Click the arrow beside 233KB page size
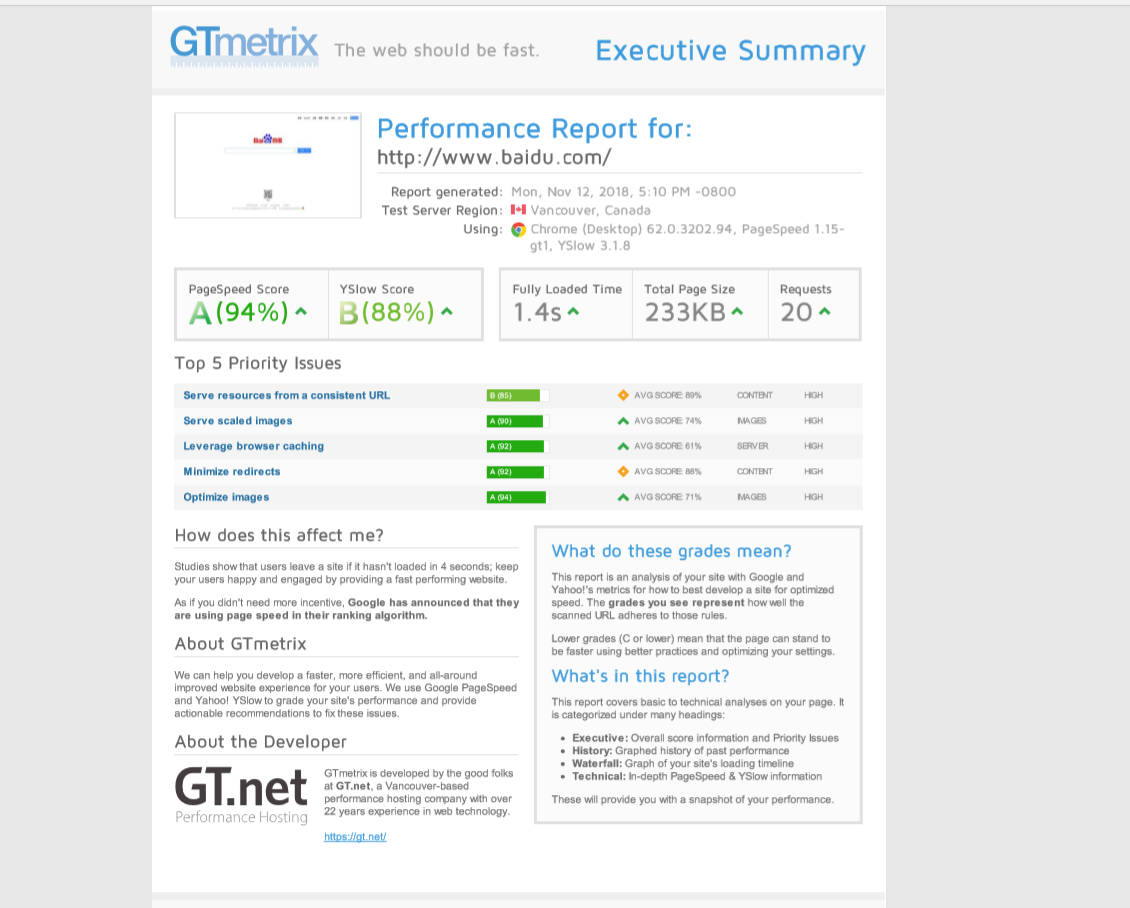Image resolution: width=1130 pixels, height=908 pixels. click(737, 312)
